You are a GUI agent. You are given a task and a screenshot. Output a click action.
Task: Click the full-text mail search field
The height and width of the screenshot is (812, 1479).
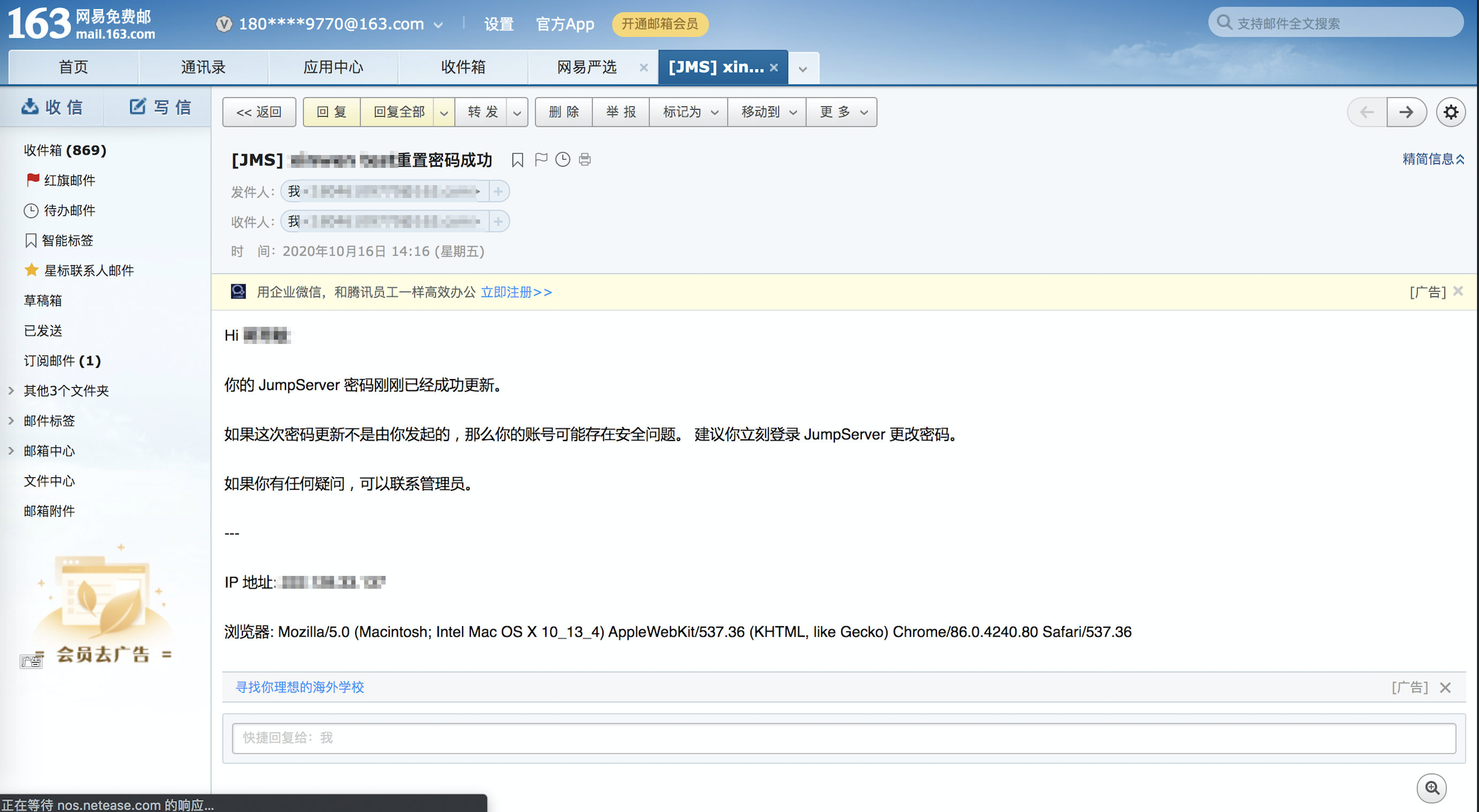tap(1335, 23)
